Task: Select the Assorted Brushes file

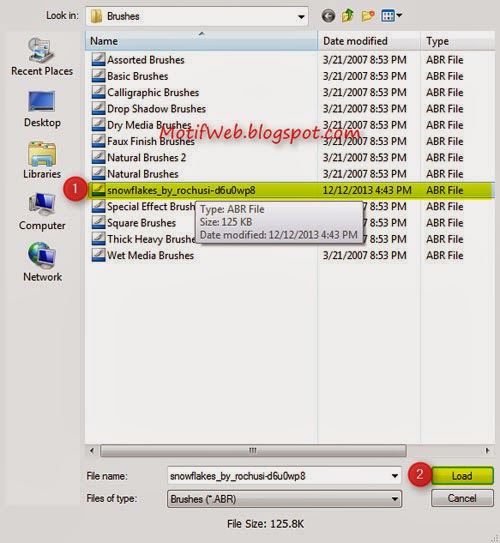Action: [x=146, y=60]
